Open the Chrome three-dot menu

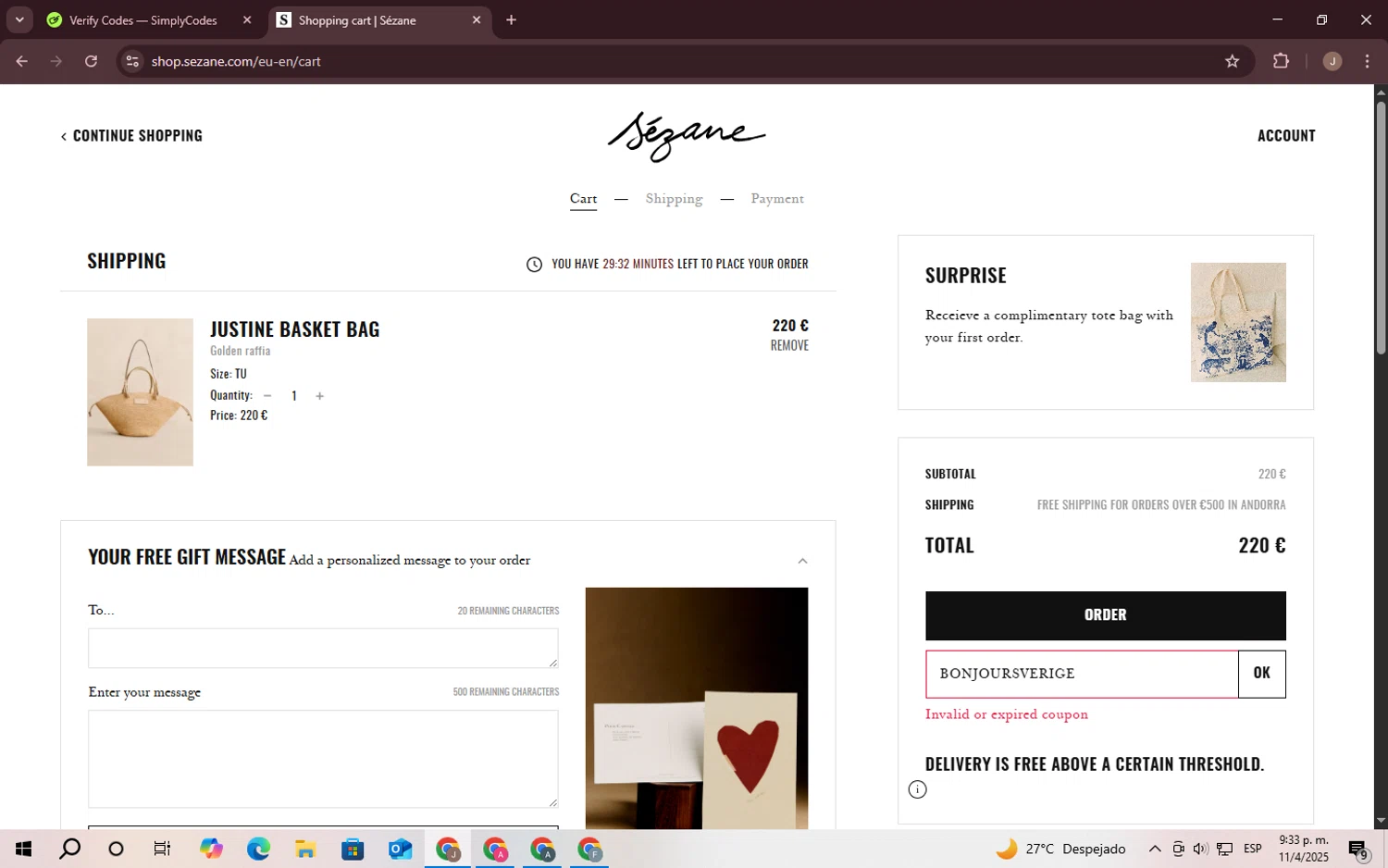pos(1367,61)
